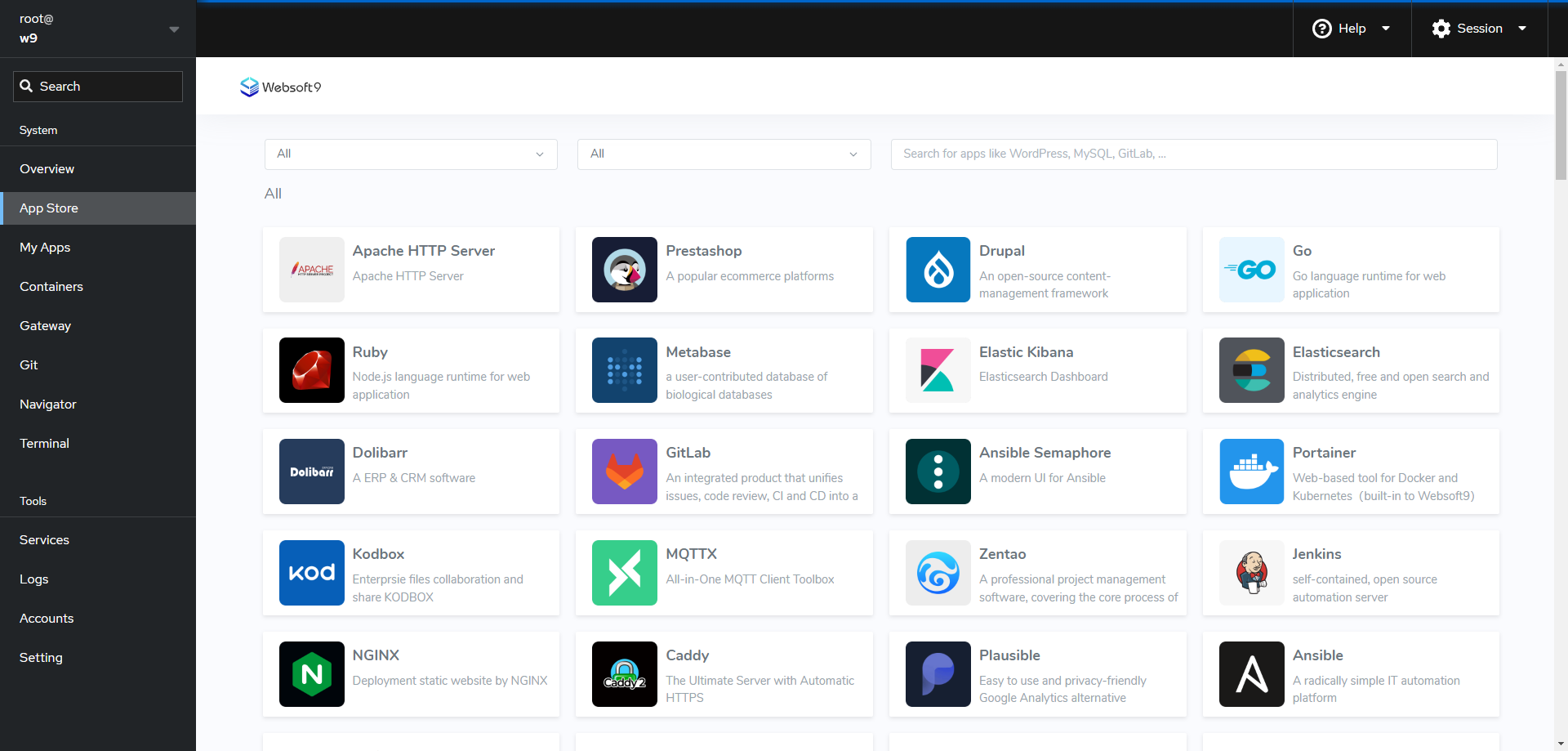Click the Elasticsearch title text
The width and height of the screenshot is (1568, 751).
click(x=1336, y=352)
